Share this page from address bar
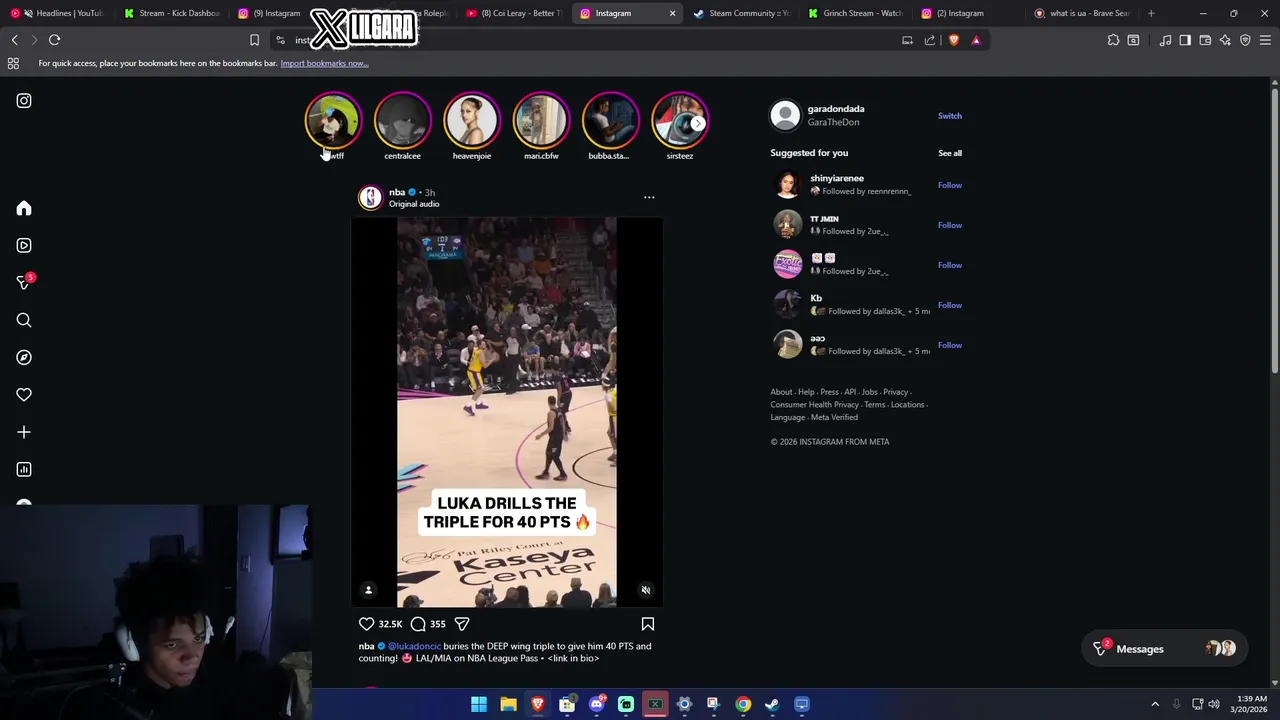 930,40
